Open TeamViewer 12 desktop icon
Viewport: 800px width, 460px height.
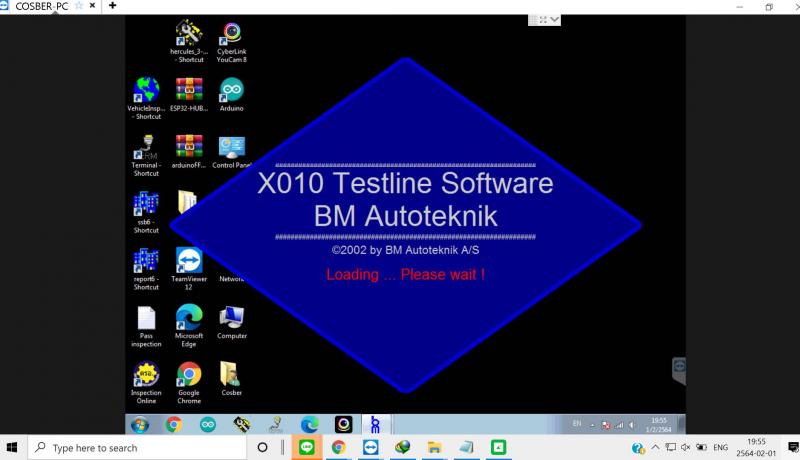pyautogui.click(x=189, y=269)
